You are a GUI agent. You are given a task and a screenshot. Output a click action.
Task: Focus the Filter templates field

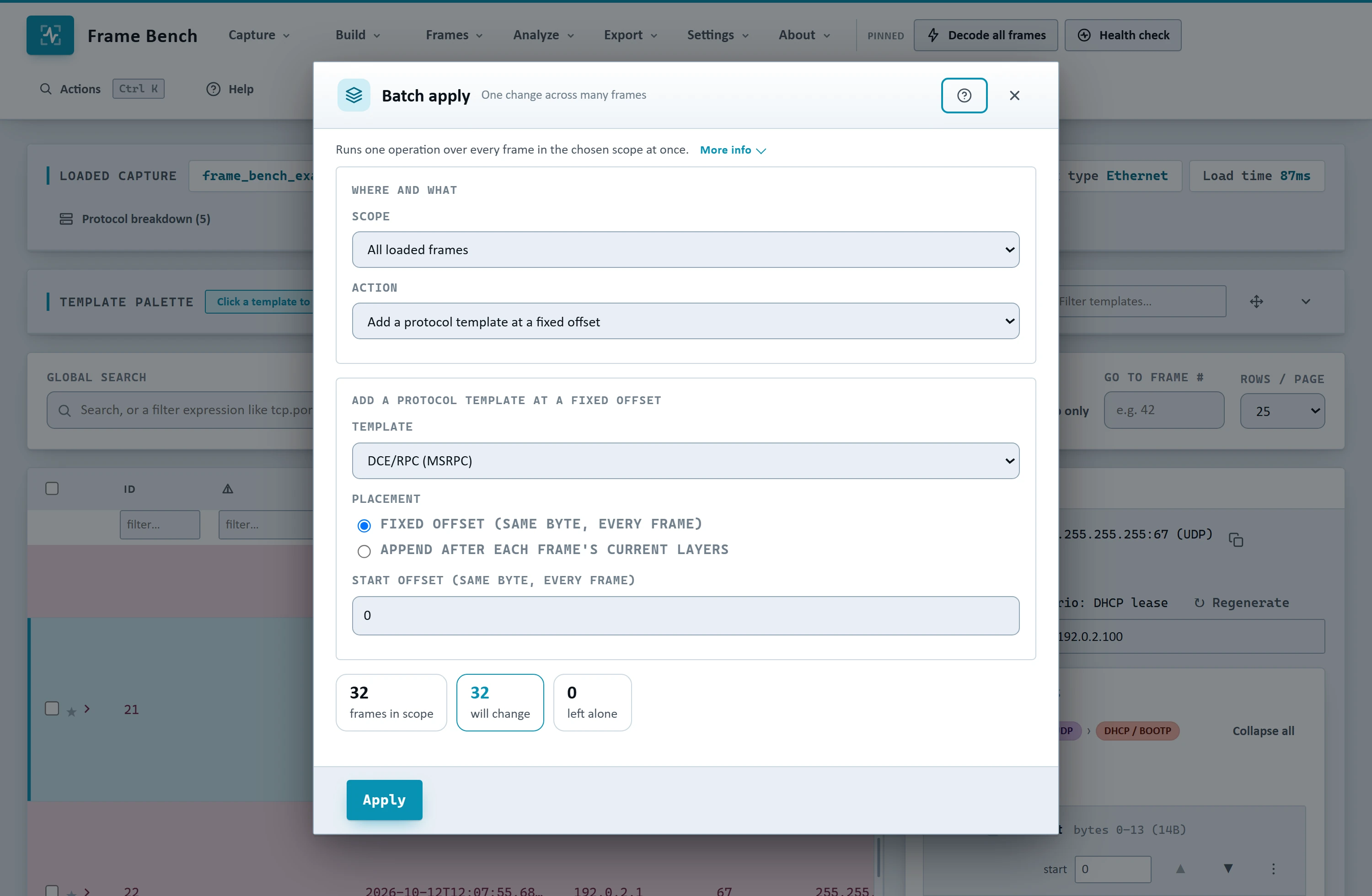click(x=1142, y=301)
